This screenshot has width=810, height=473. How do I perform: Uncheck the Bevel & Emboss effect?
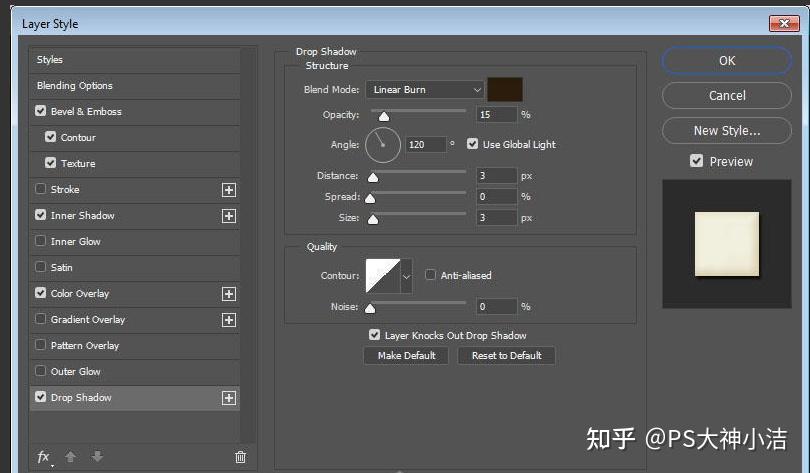(x=40, y=111)
